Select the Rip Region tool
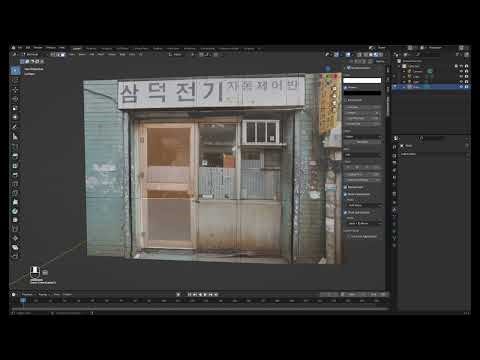The image size is (480, 360). tap(15, 256)
